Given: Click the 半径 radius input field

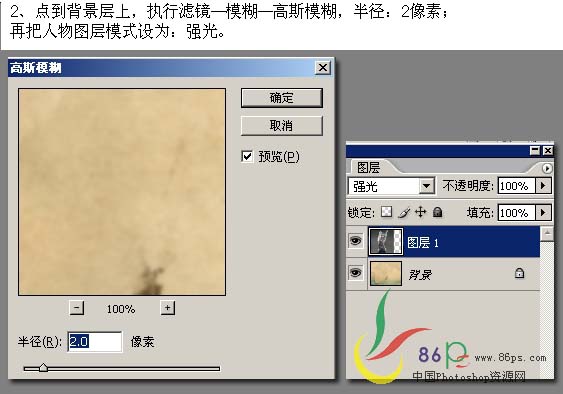Looking at the screenshot, I should point(95,342).
